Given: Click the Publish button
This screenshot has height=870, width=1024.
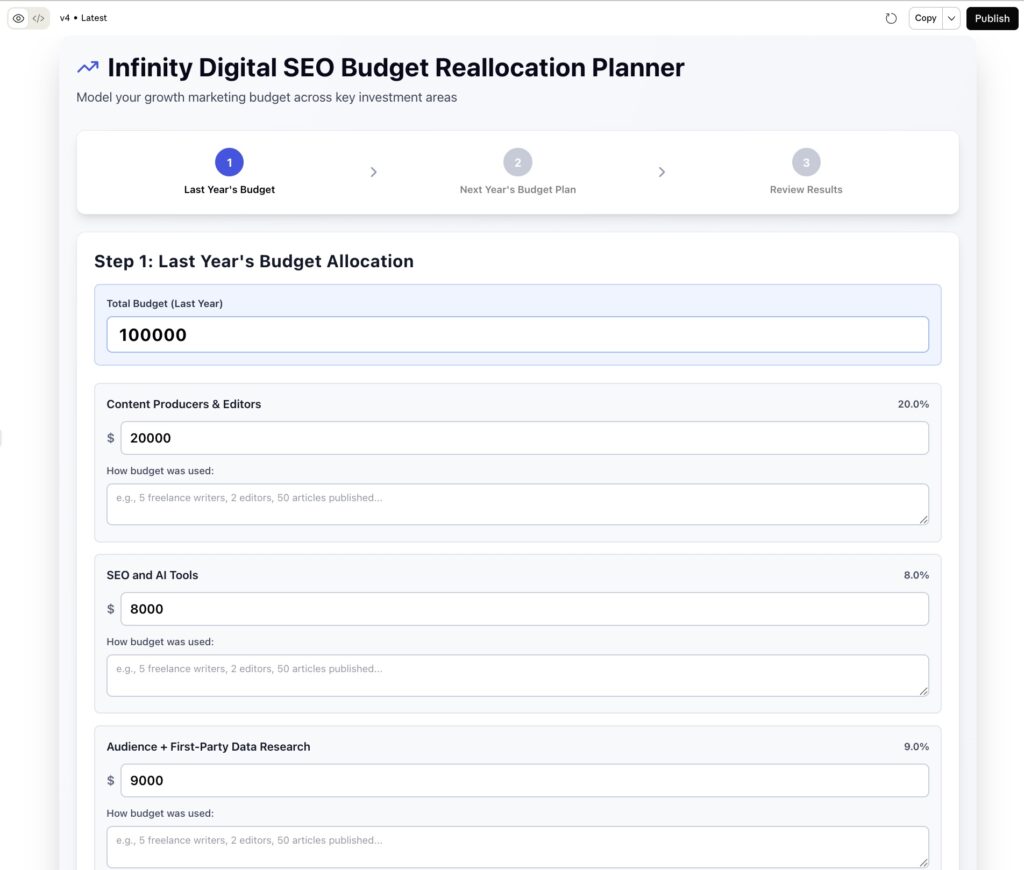Looking at the screenshot, I should 992,18.
